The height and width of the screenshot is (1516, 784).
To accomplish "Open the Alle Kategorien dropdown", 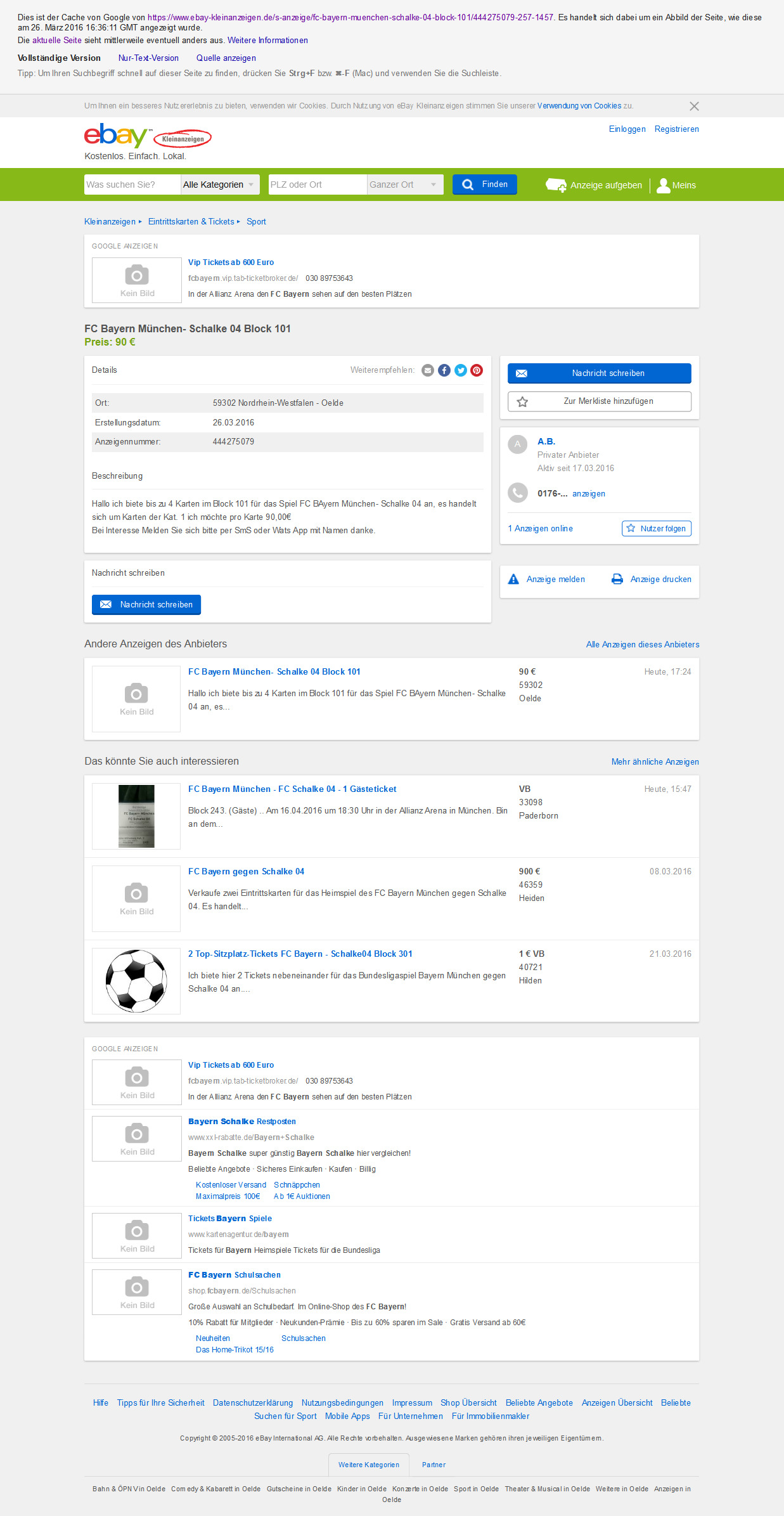I will 220,185.
